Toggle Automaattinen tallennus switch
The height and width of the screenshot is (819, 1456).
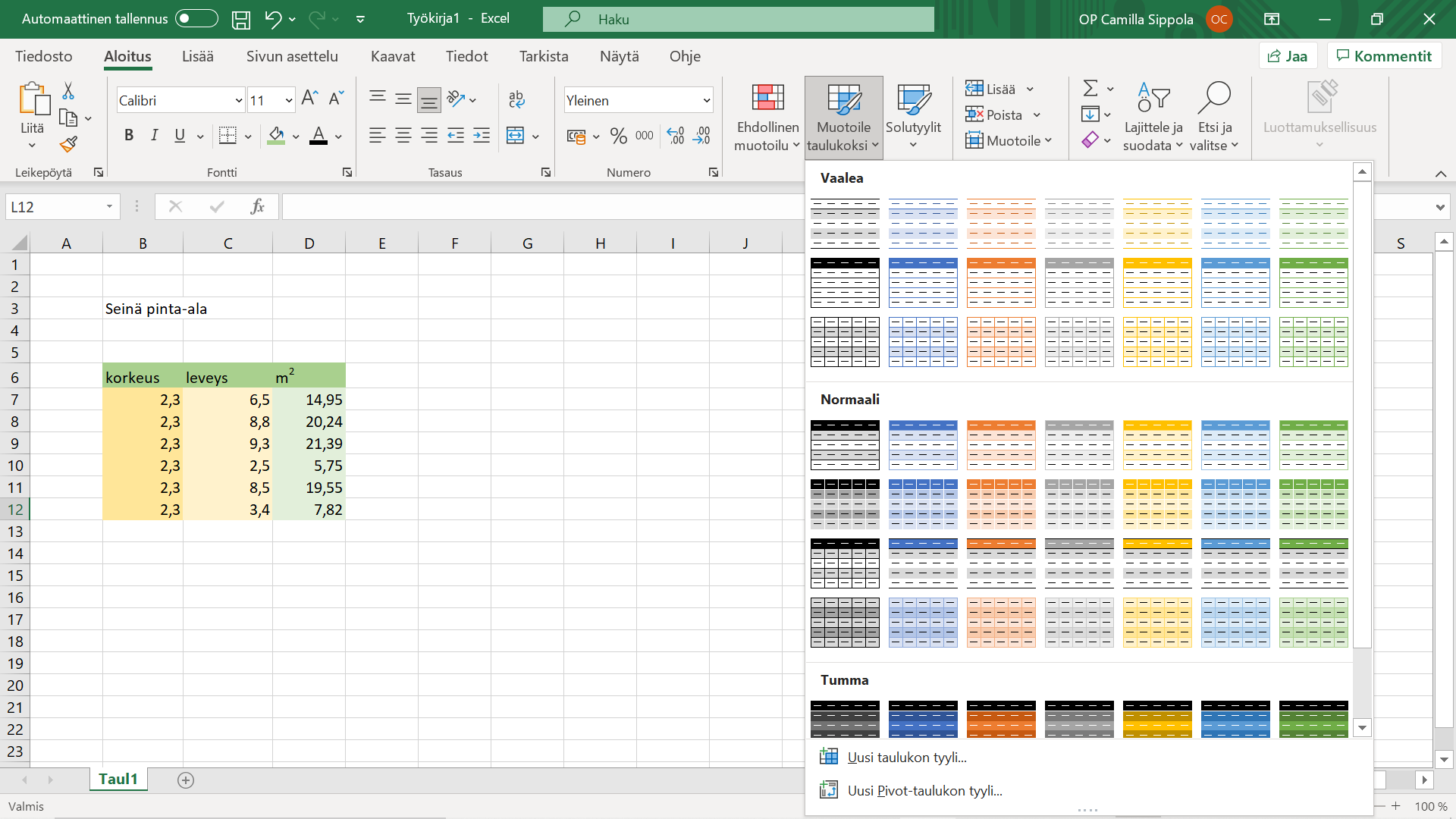[x=196, y=19]
